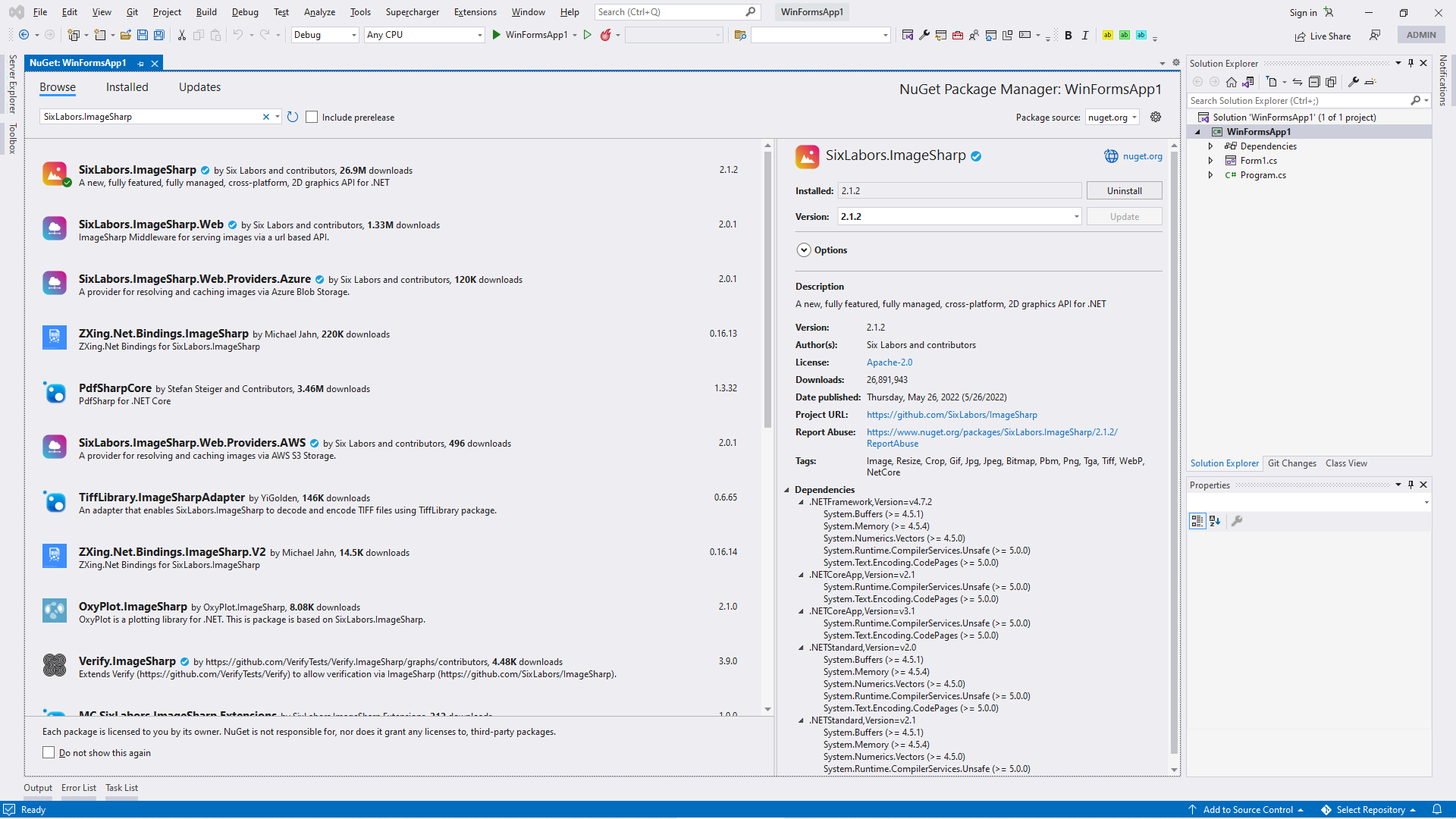Check 'Do not show this again'
Viewport: 1456px width, 819px height.
pyautogui.click(x=49, y=752)
